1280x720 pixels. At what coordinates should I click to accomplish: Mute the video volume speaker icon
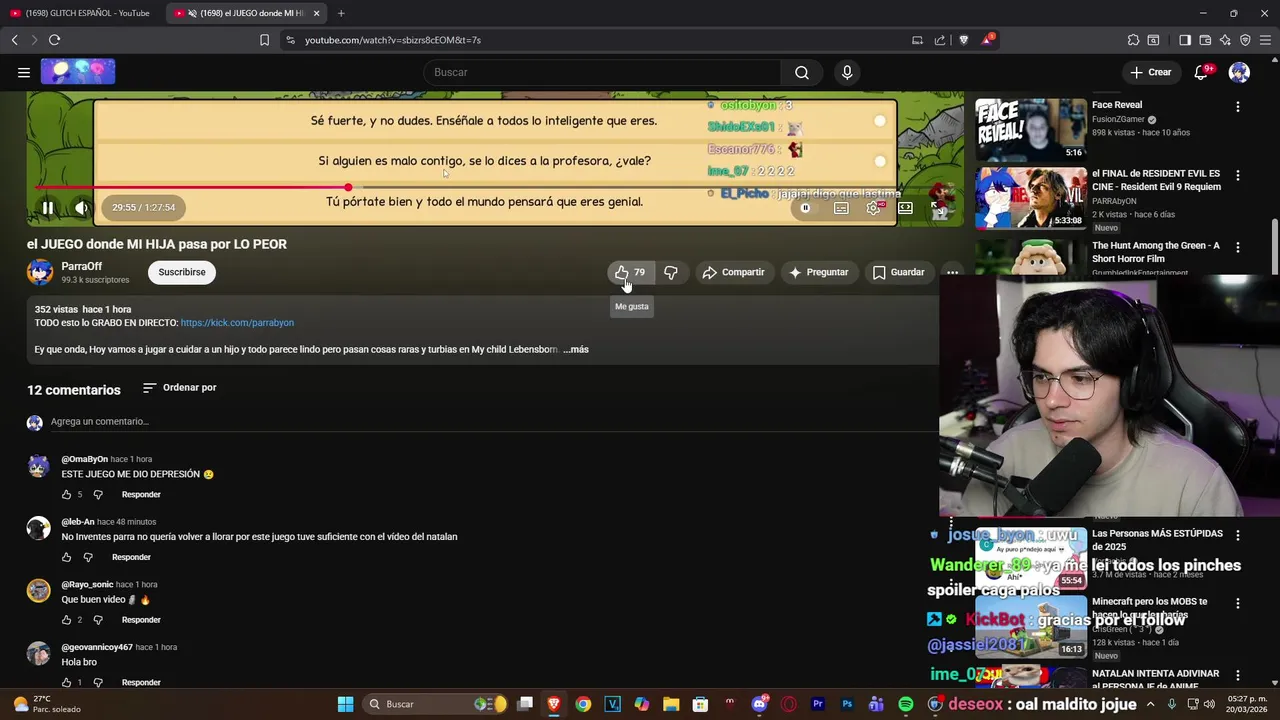pos(81,208)
